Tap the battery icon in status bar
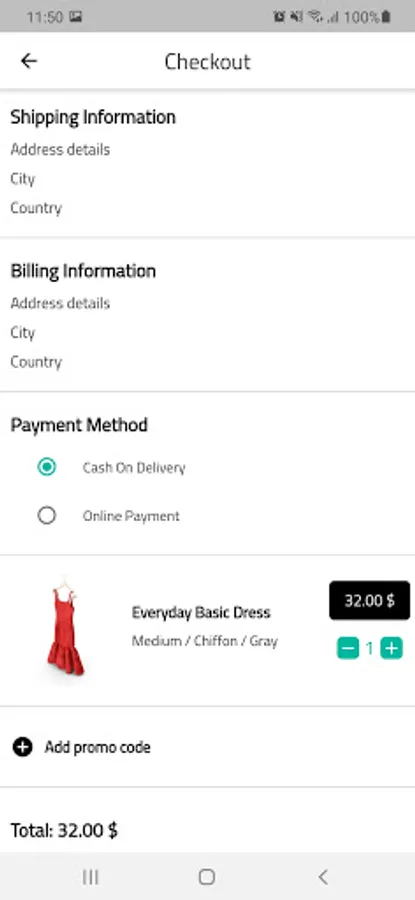Viewport: 415px width, 900px height. coord(386,17)
